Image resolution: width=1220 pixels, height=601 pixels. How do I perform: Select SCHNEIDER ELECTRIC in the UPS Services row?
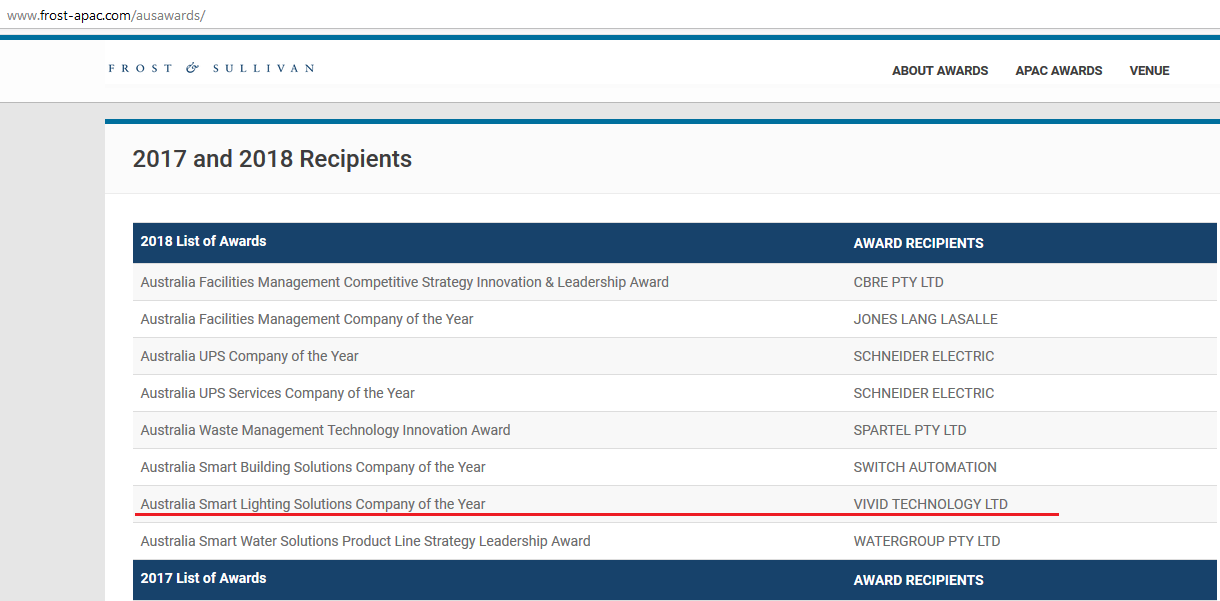(x=923, y=393)
